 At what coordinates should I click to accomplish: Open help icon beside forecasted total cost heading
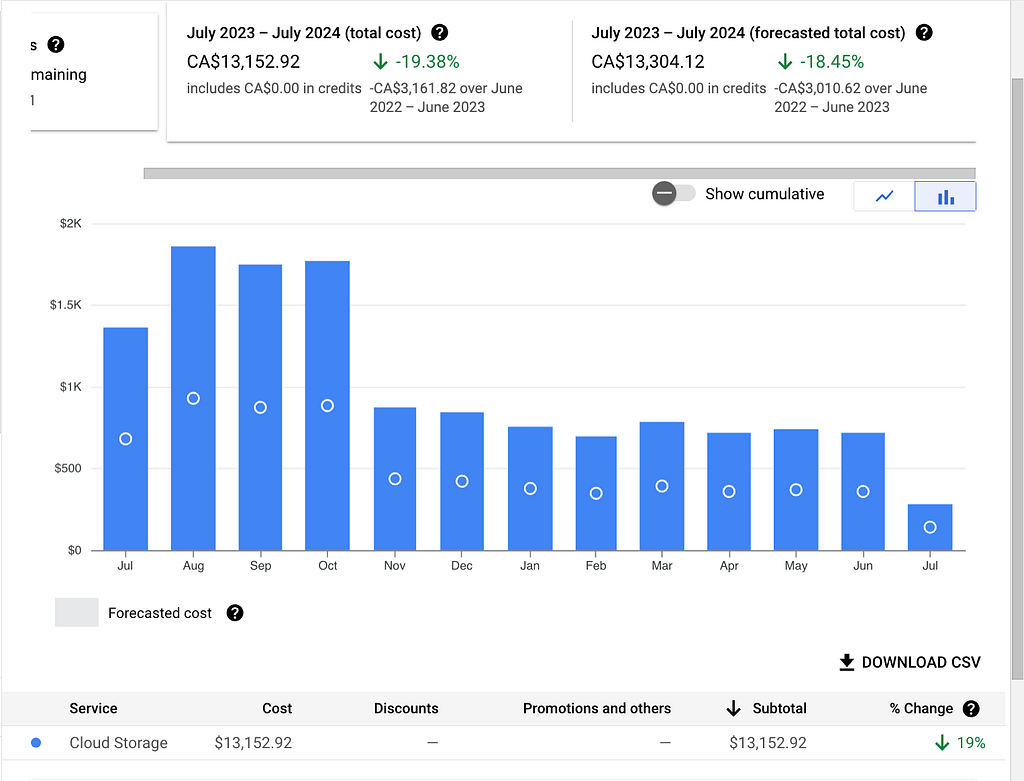[x=923, y=32]
